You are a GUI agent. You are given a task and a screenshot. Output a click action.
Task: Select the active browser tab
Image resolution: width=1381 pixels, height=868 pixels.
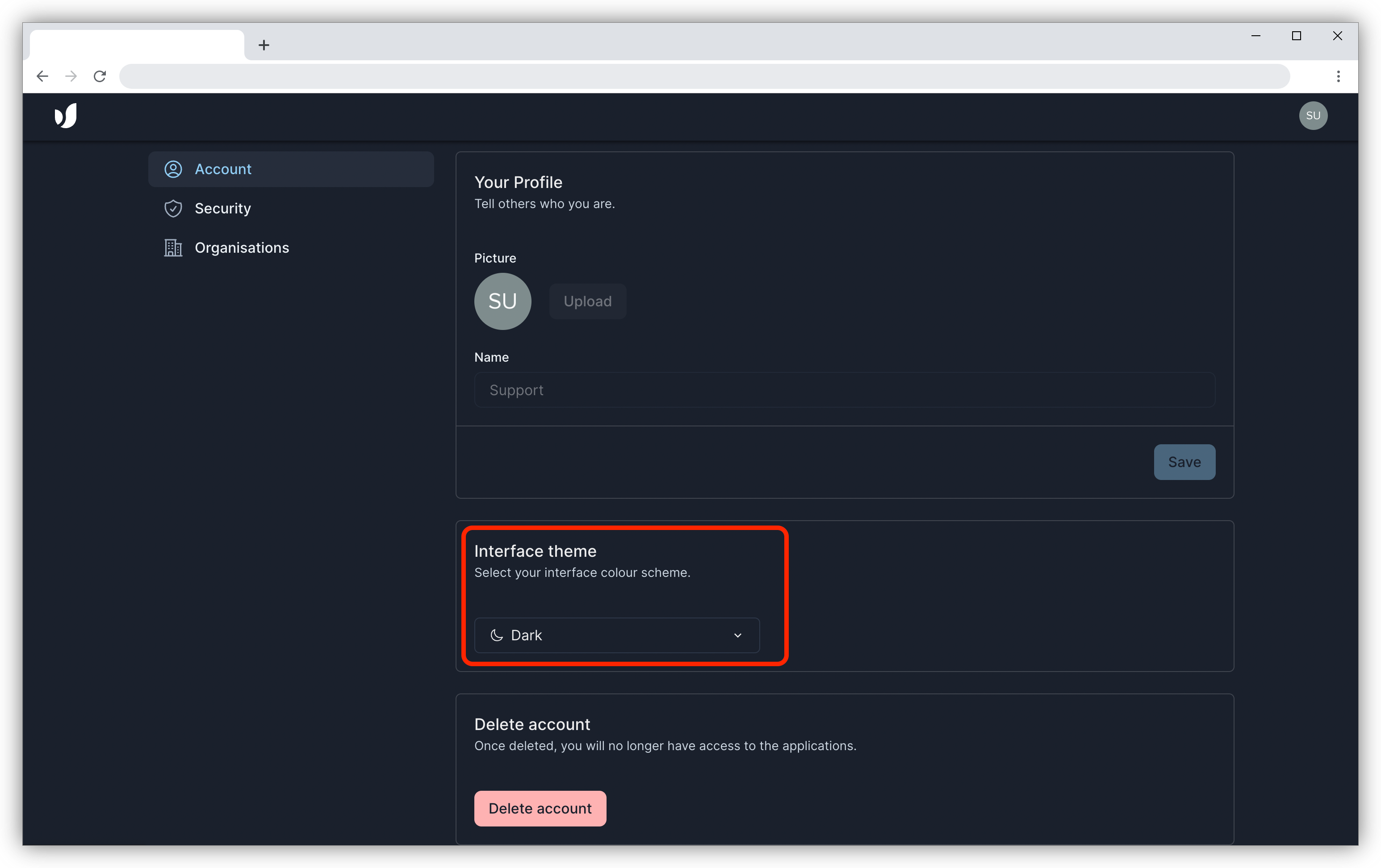point(137,45)
